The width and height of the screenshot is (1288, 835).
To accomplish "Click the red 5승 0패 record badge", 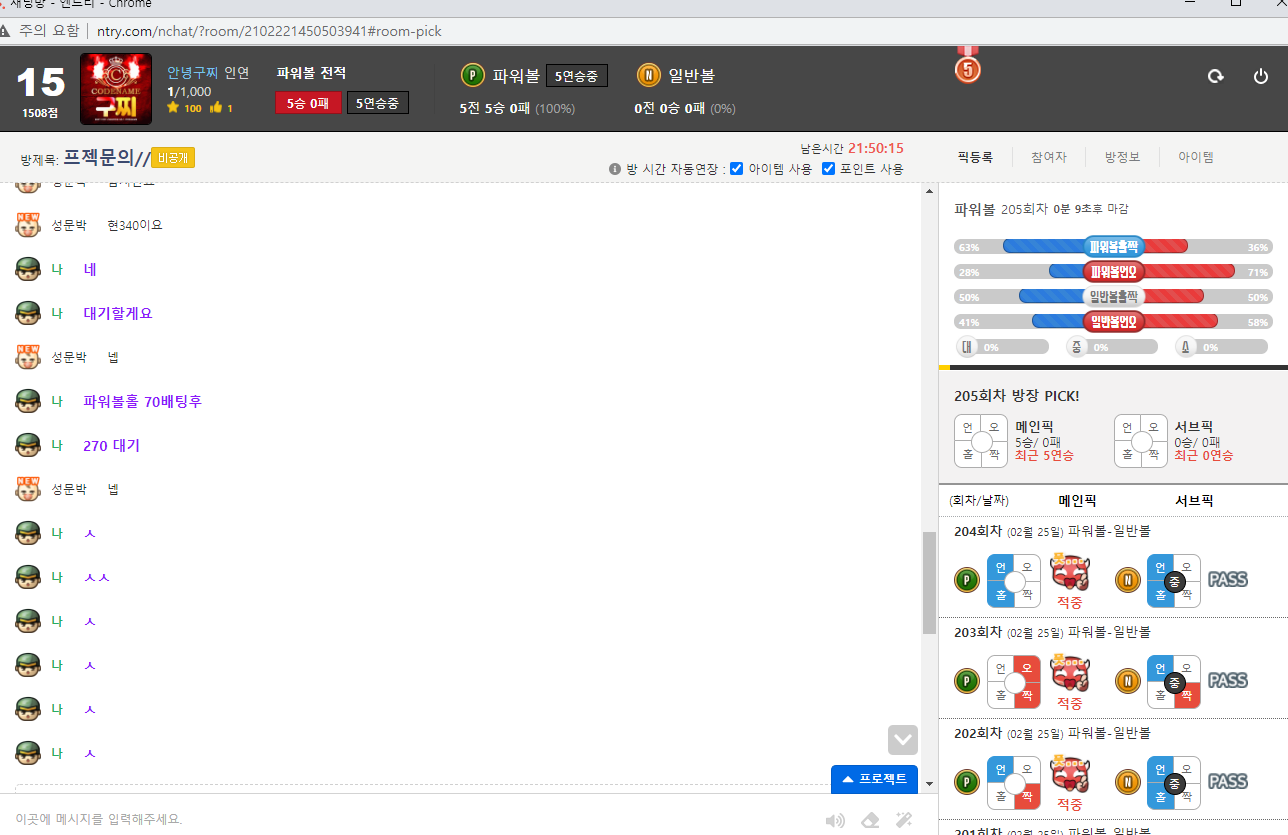I will tap(308, 103).
